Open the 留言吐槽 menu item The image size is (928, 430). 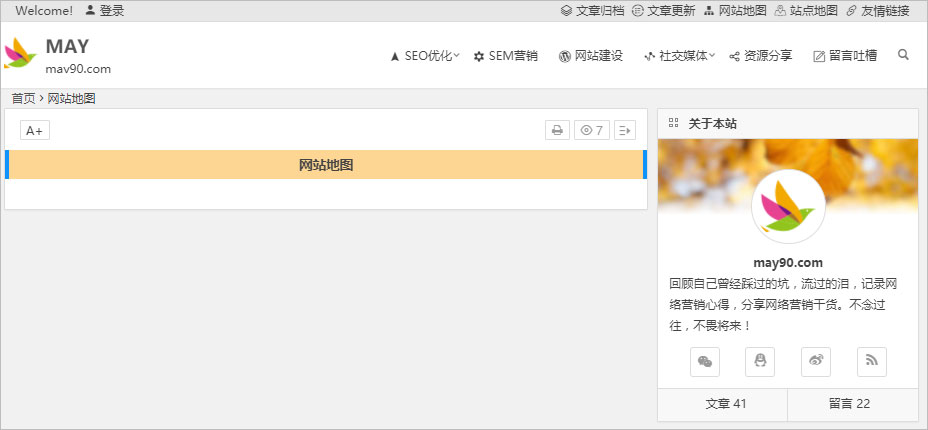[845, 56]
